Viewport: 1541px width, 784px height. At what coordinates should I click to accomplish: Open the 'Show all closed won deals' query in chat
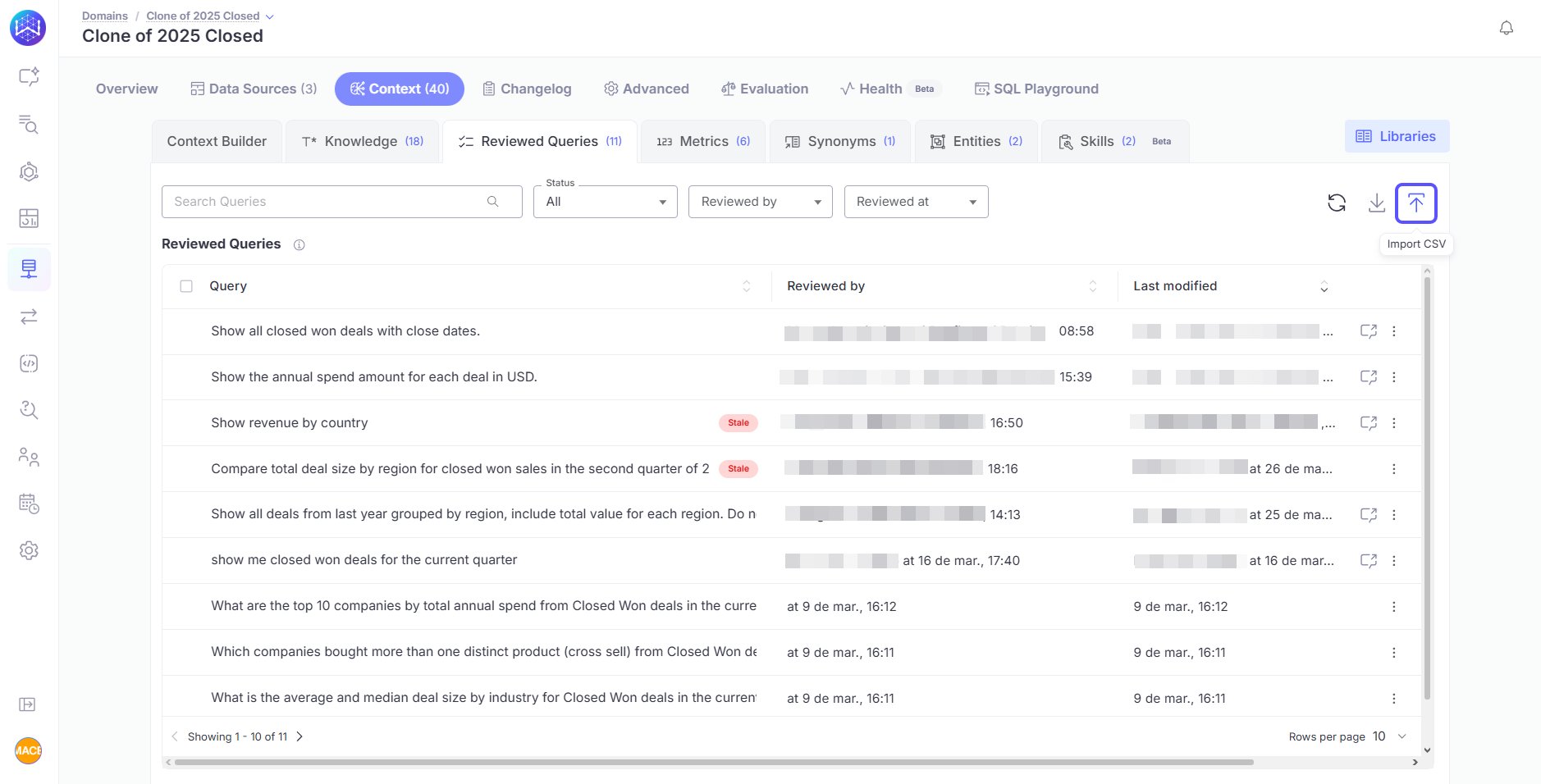click(1369, 331)
